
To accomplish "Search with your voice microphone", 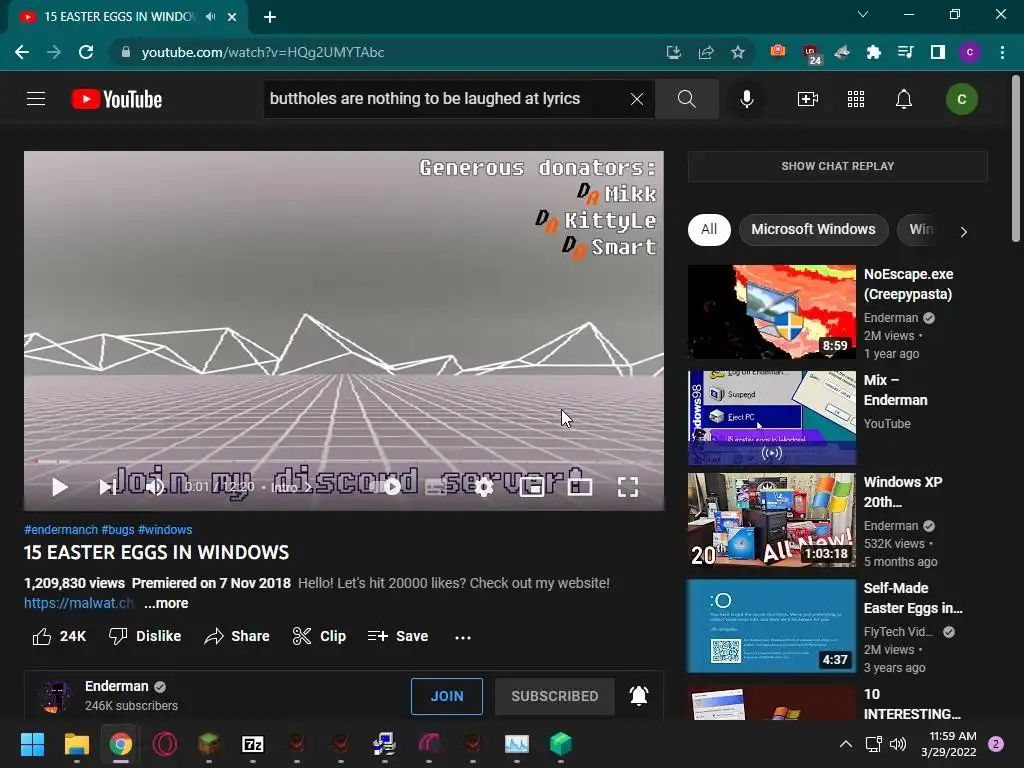I will [x=746, y=99].
